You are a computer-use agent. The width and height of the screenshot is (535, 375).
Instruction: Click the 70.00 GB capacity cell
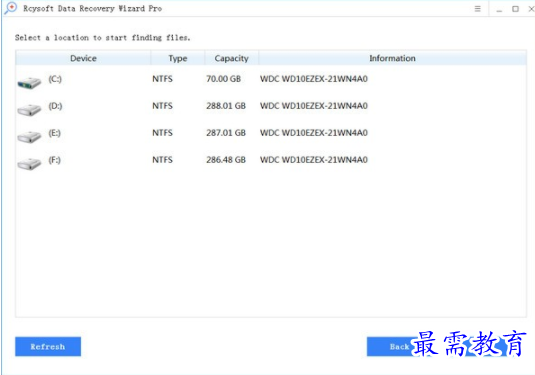[223, 79]
